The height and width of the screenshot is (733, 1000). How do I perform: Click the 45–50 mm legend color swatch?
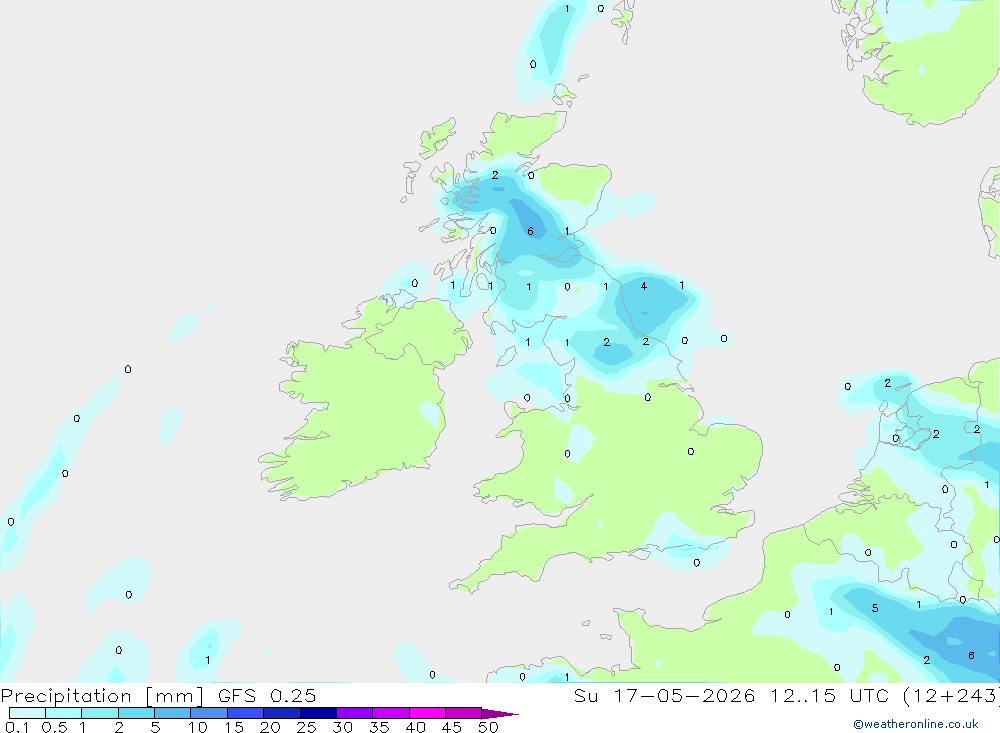coord(464,713)
